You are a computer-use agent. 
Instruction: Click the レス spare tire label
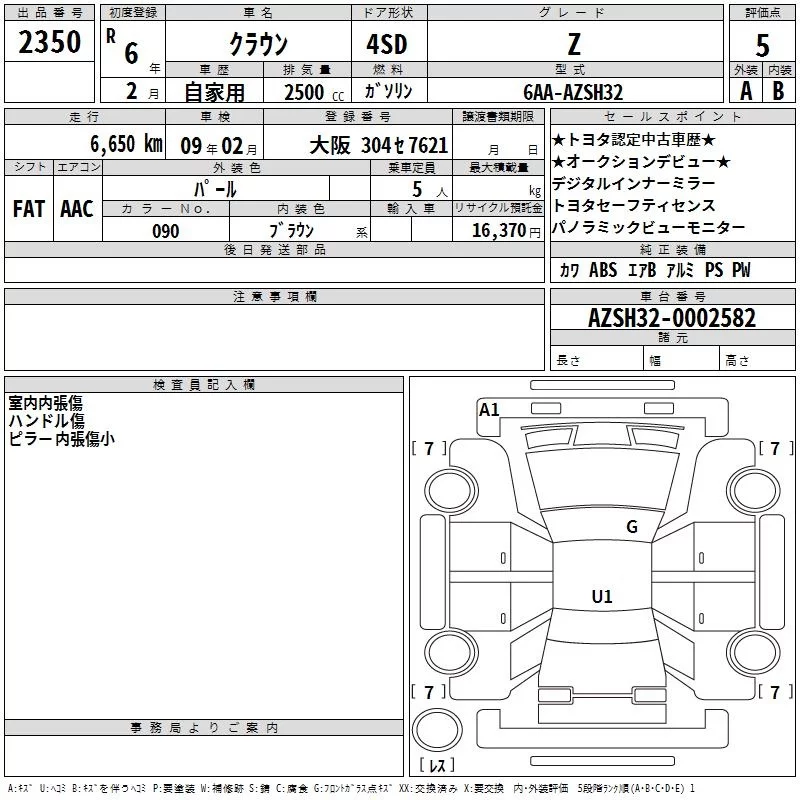437,764
